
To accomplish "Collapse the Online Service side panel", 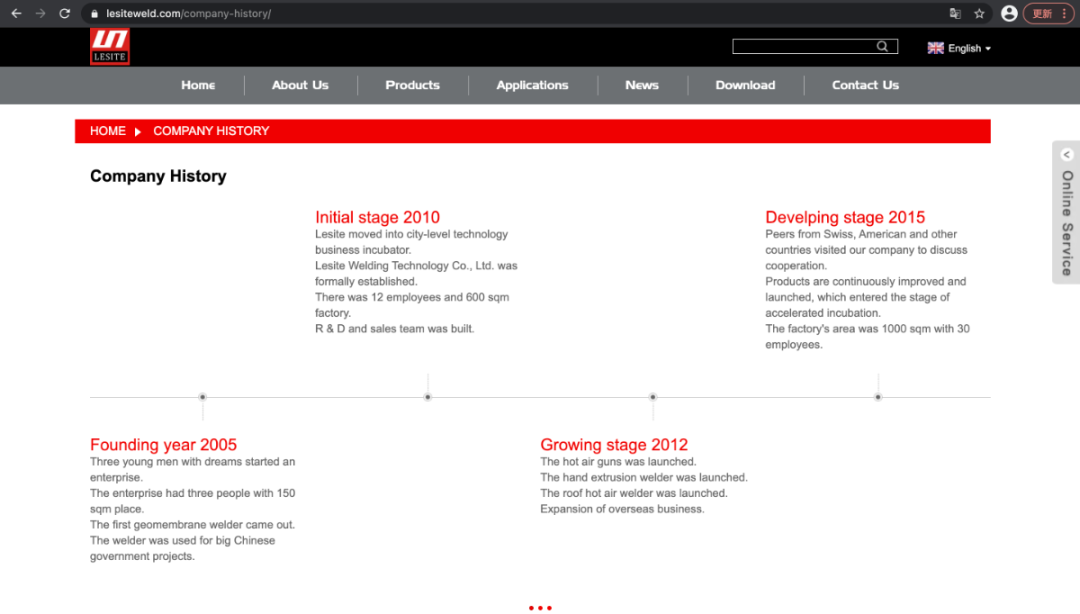I will 1066,155.
